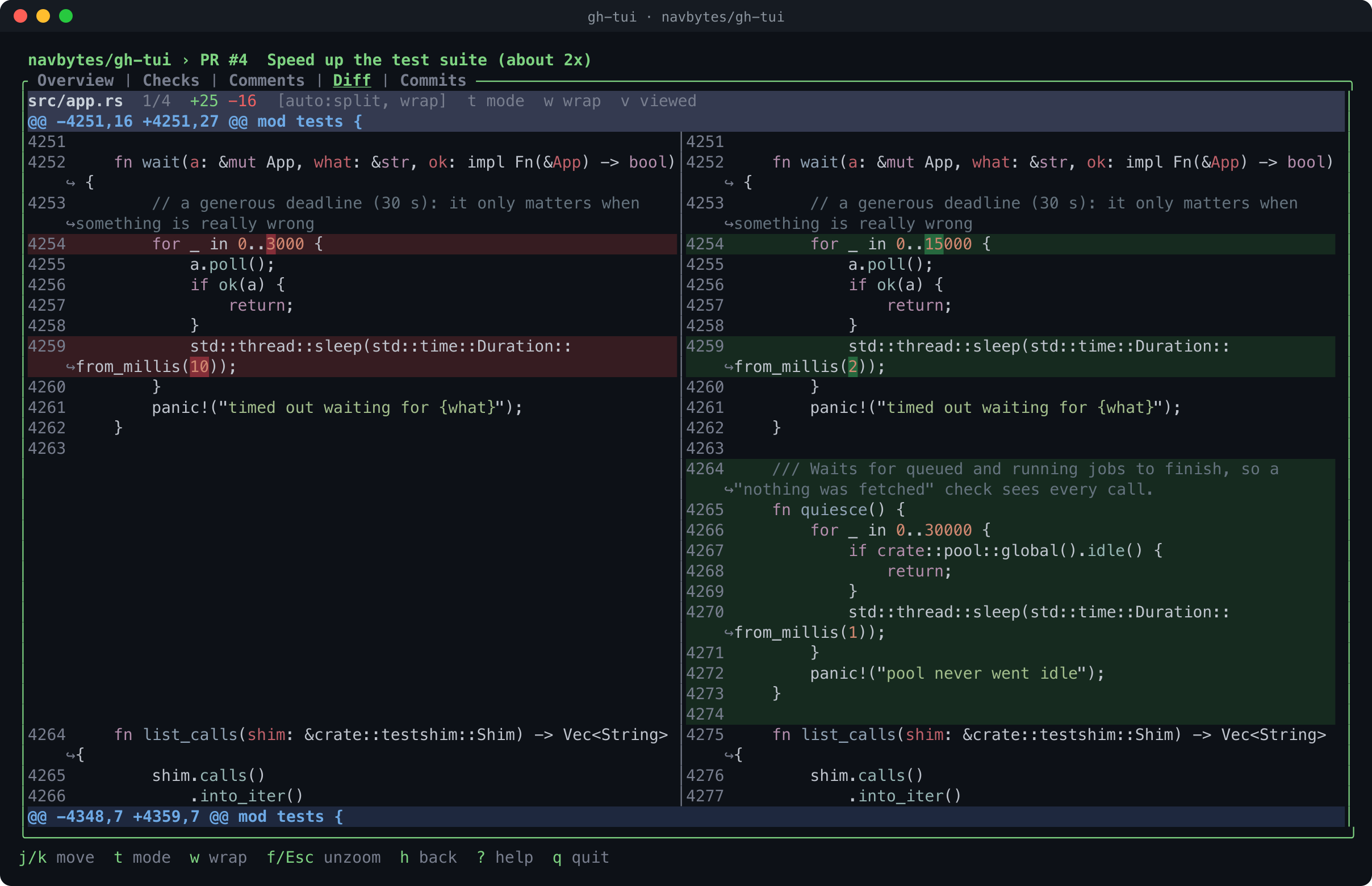Click 'h back' in the footer

(429, 857)
